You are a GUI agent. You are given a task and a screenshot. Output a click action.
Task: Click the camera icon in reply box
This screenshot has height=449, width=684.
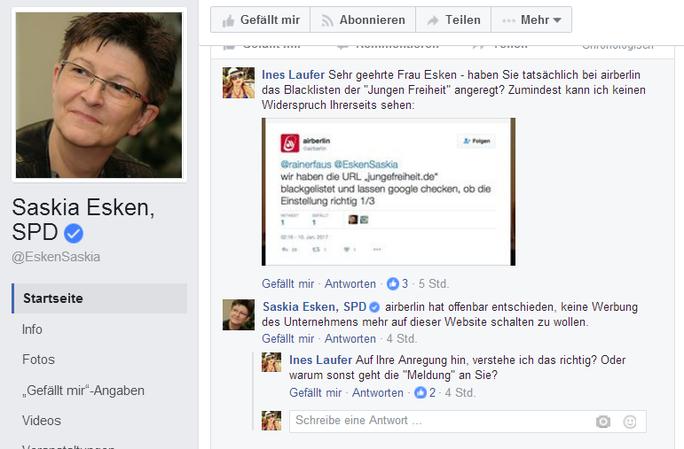603,422
